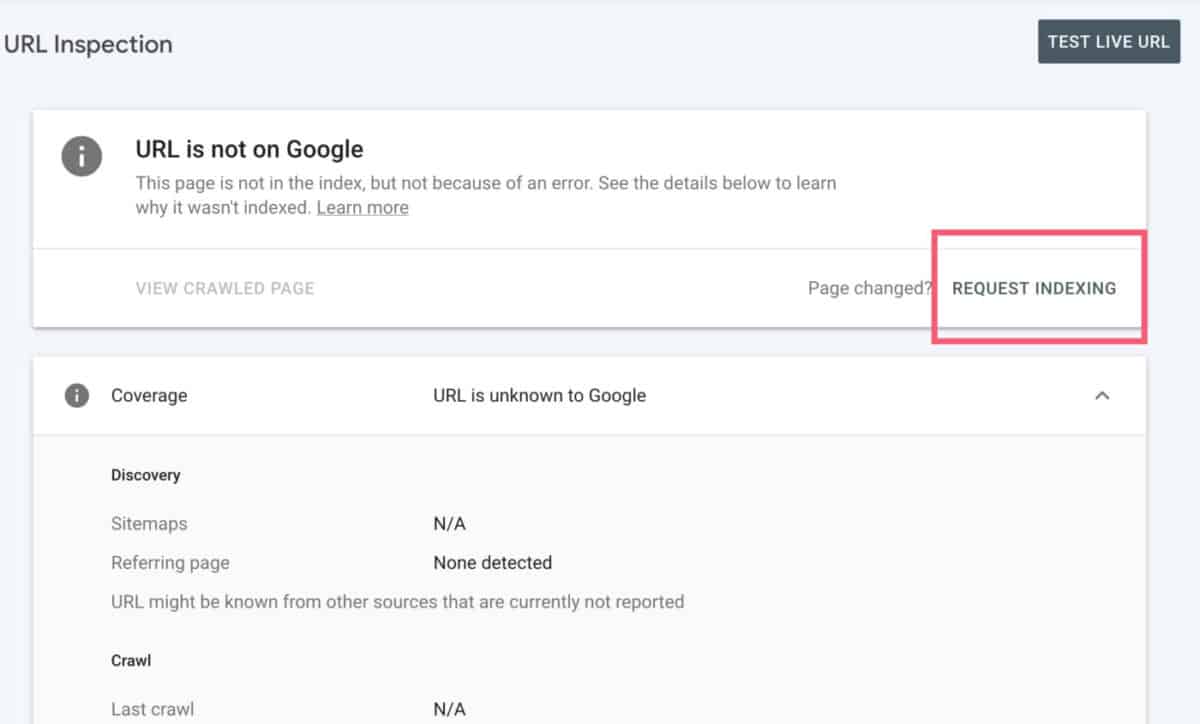The height and width of the screenshot is (724, 1200).
Task: Open the Learn more help link
Action: 362,207
